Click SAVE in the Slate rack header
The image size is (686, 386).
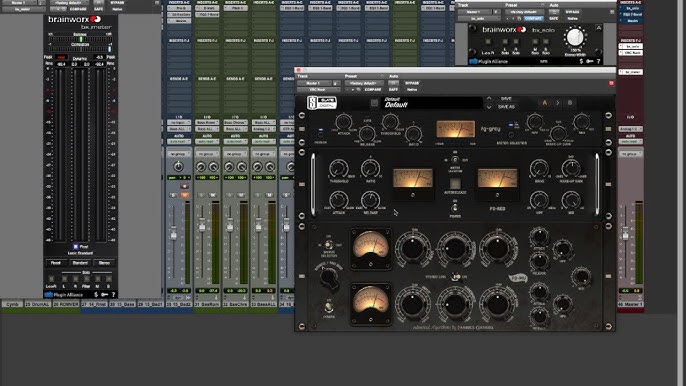point(506,98)
